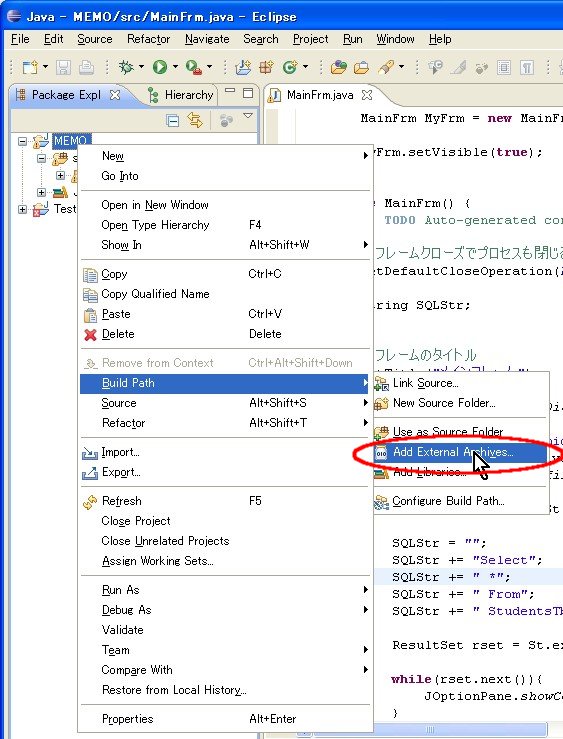The height and width of the screenshot is (739, 563).
Task: Click the Toggle Mark Occurrences icon
Action: pyautogui.click(x=458, y=67)
